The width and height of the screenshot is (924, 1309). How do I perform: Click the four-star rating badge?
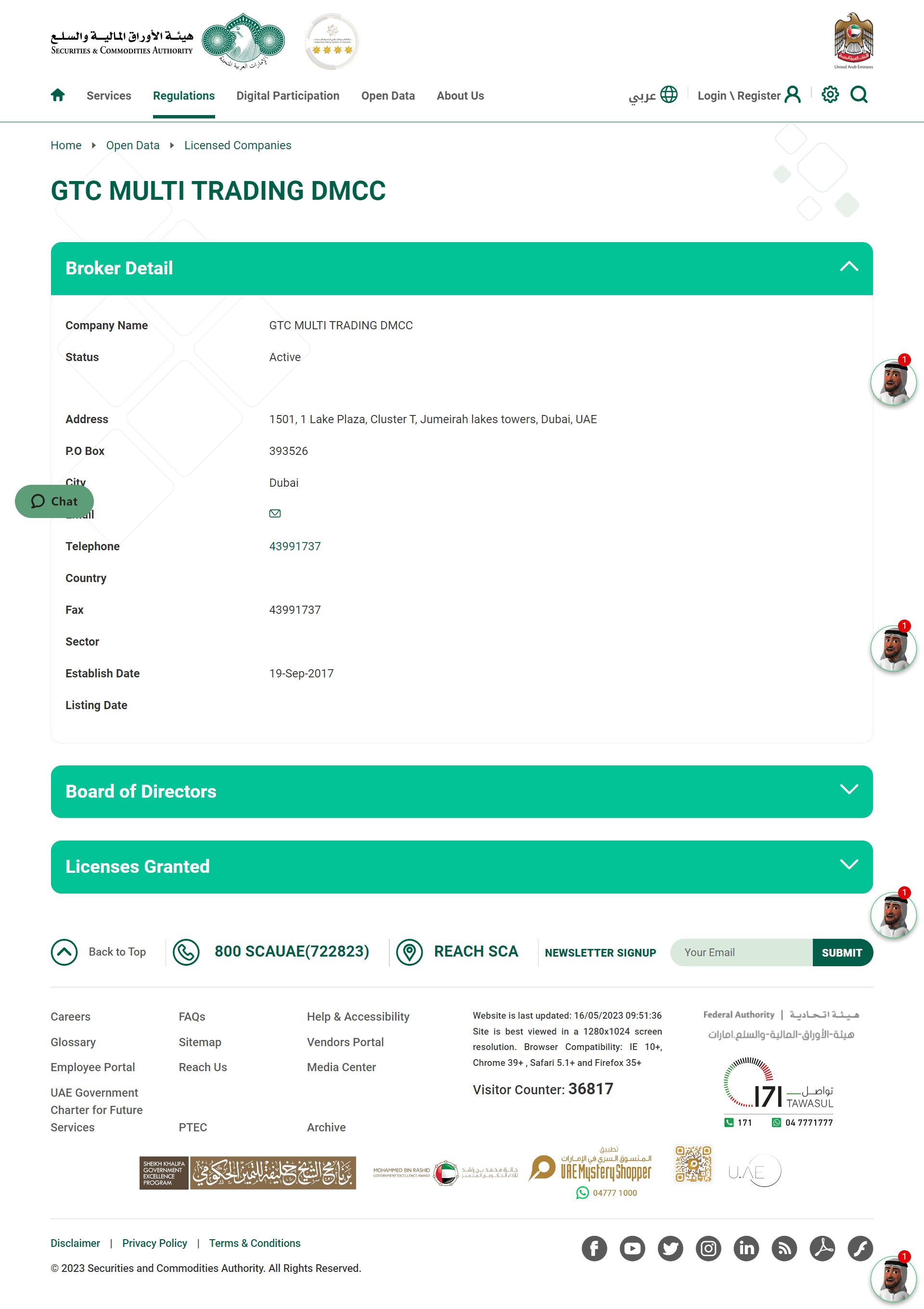click(332, 41)
